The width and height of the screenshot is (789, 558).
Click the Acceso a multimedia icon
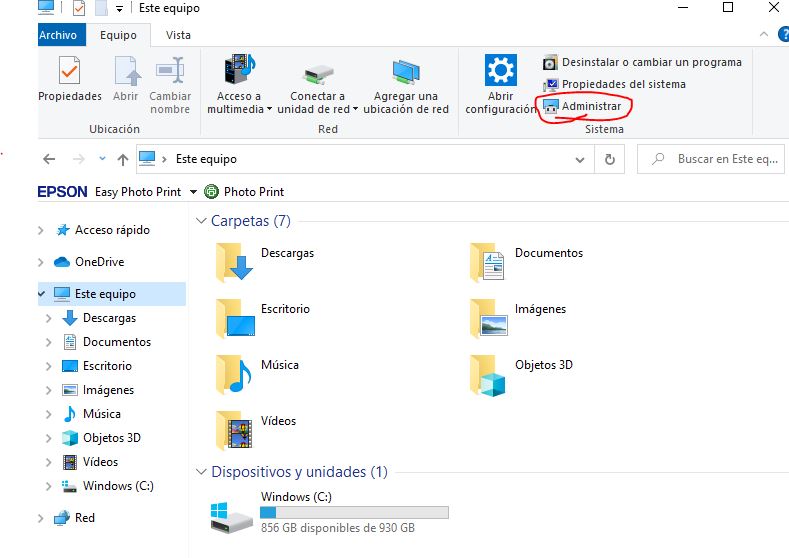(x=240, y=69)
